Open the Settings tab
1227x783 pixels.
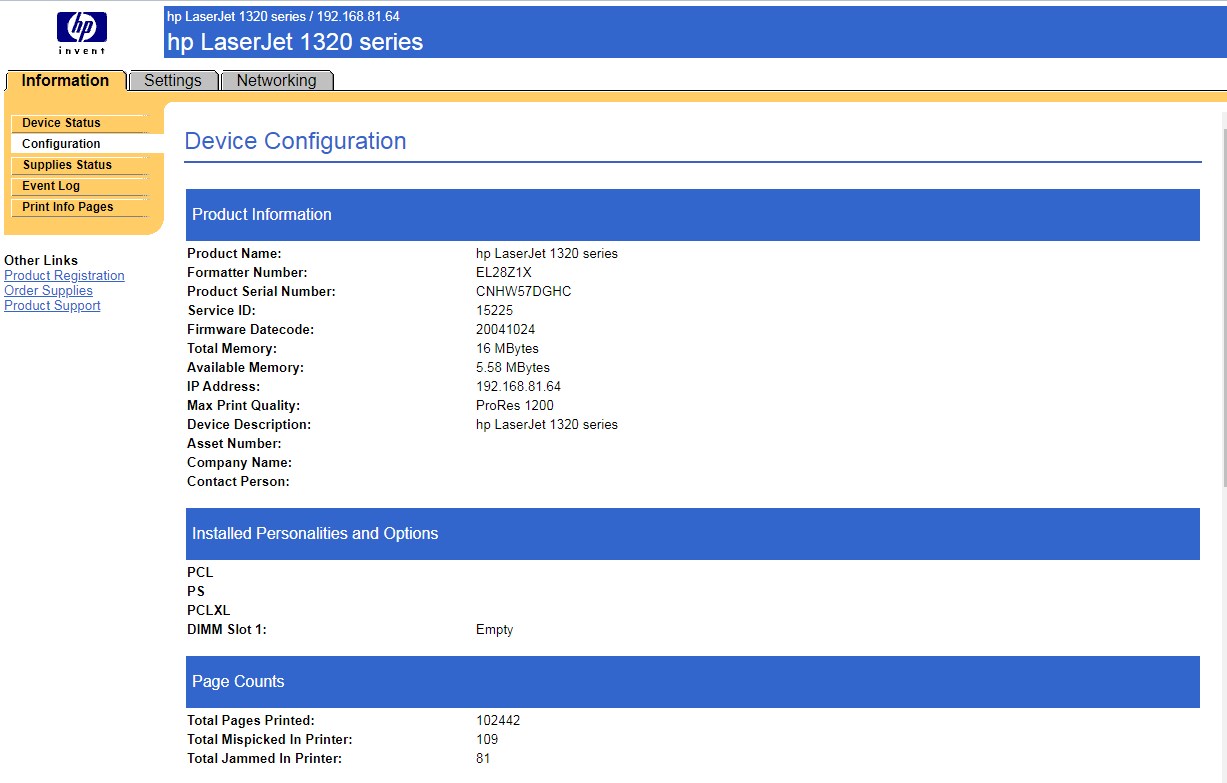pos(173,81)
